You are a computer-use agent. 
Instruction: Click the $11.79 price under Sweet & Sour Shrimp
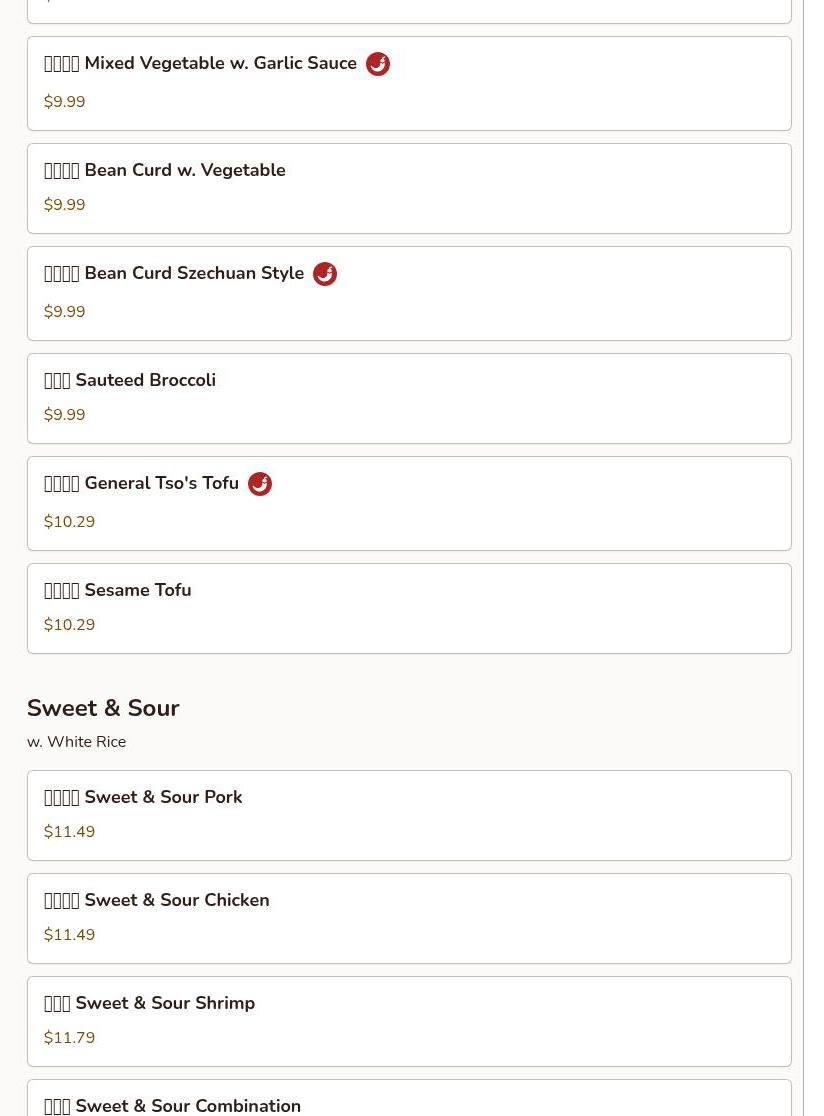point(69,1038)
